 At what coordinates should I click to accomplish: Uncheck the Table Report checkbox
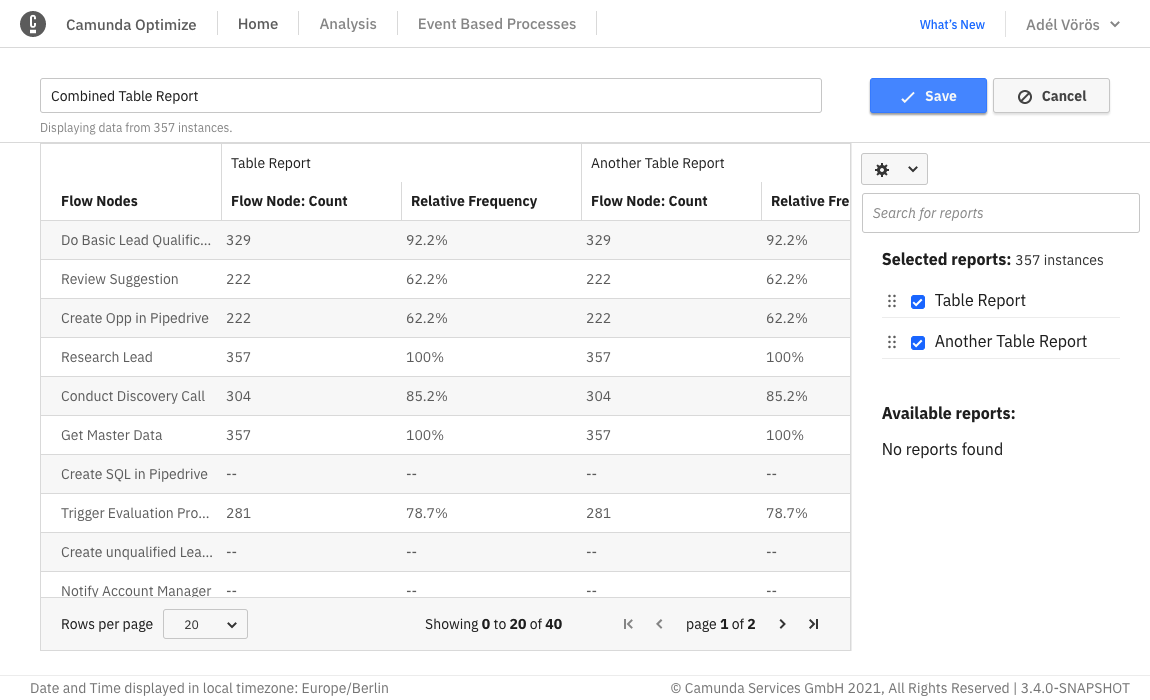tap(918, 301)
